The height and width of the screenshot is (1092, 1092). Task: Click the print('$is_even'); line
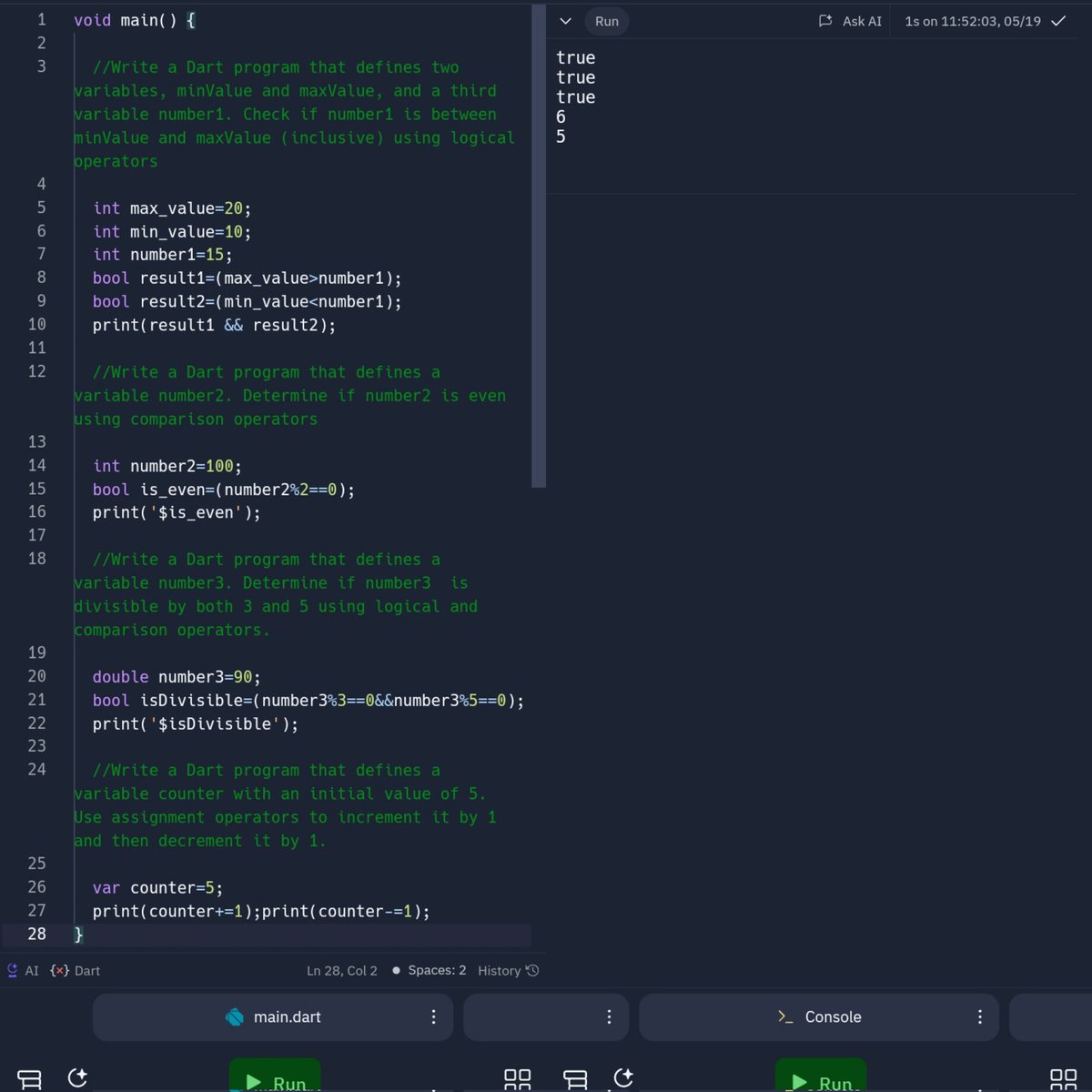click(177, 512)
